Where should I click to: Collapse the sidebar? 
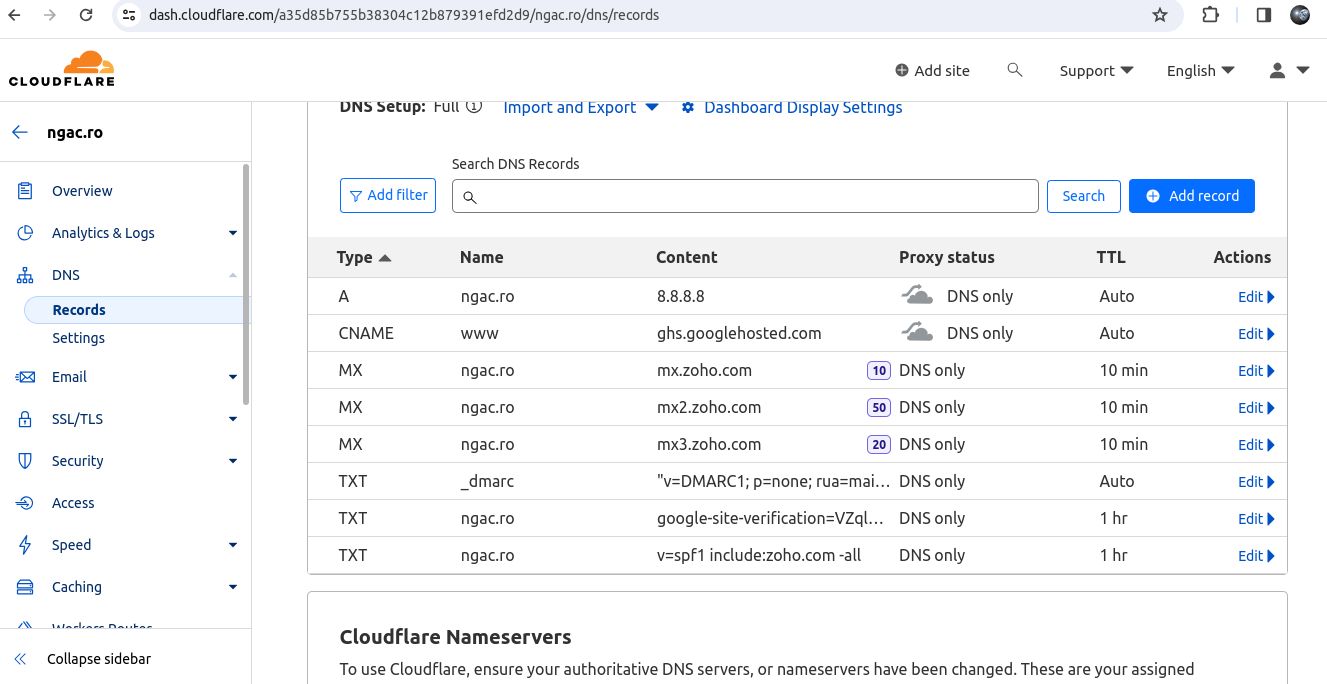tap(98, 659)
